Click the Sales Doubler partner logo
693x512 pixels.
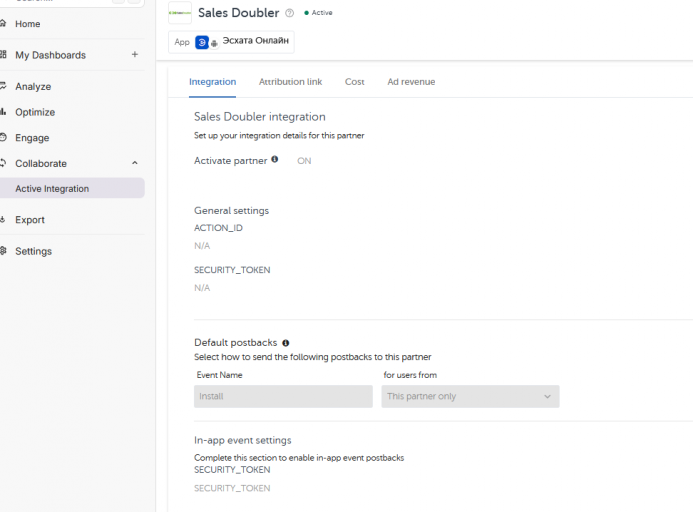180,13
